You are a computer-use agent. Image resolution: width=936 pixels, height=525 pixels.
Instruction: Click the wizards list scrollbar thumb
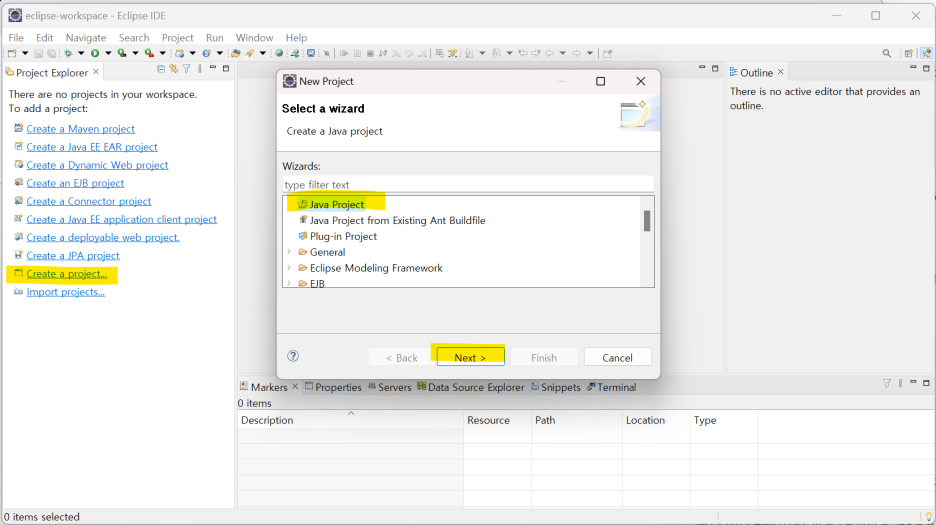[647, 220]
